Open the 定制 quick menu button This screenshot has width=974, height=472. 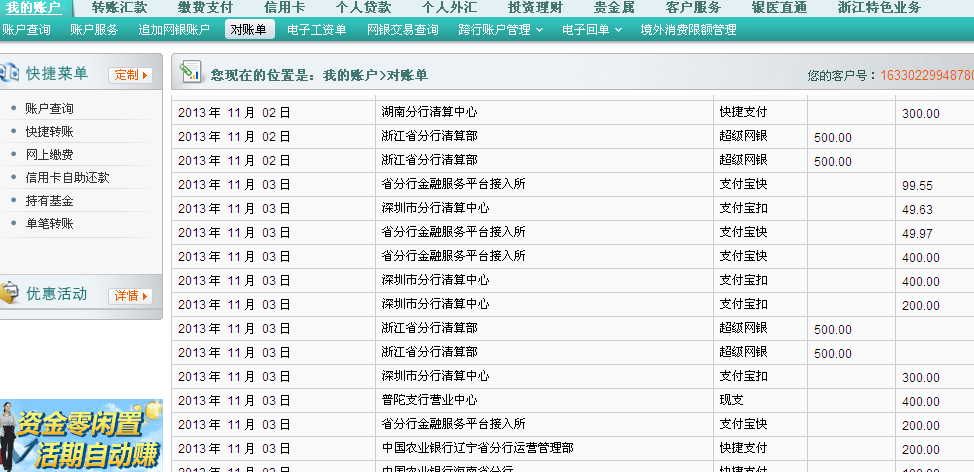[131, 75]
